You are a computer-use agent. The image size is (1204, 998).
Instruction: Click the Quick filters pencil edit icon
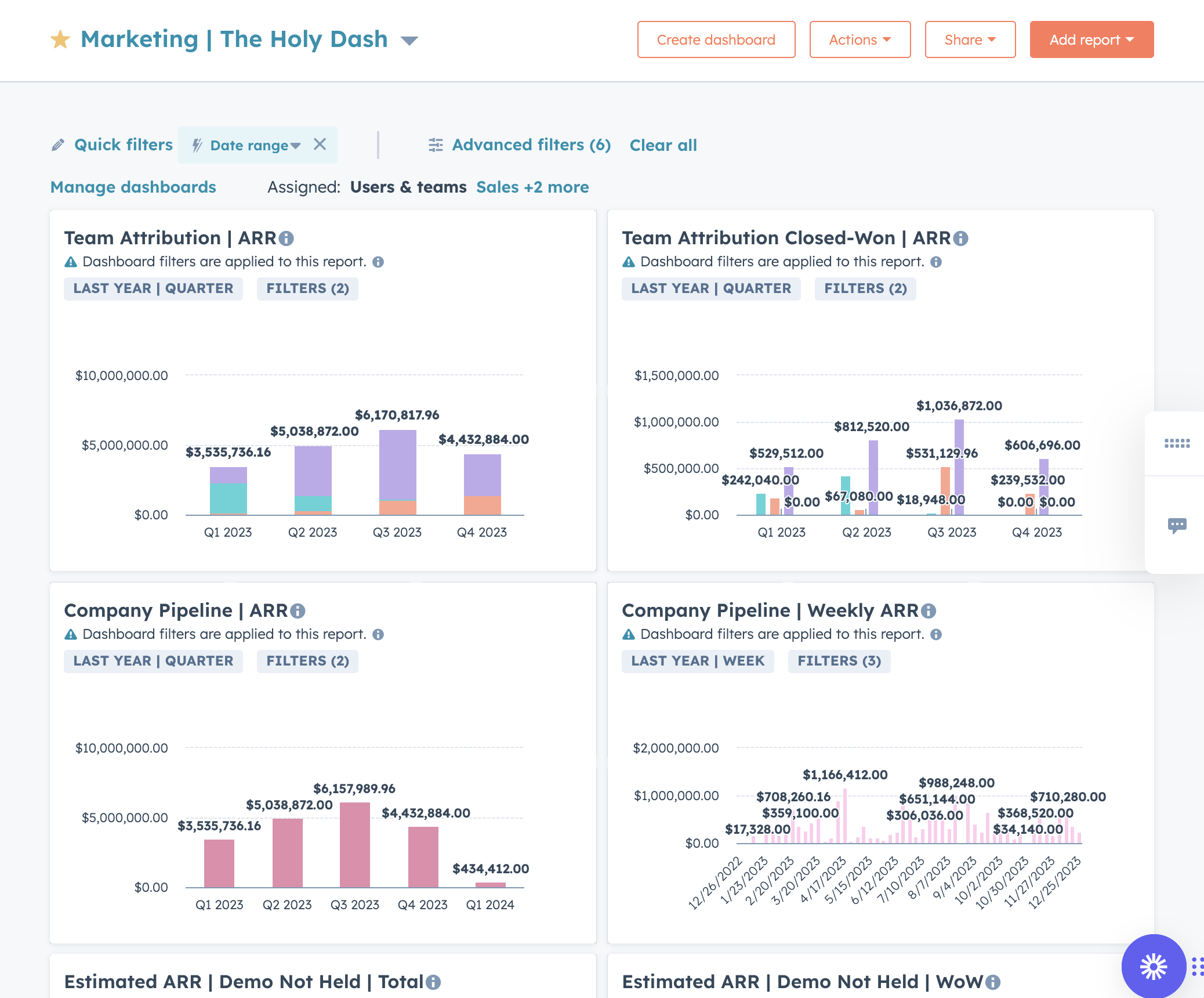(x=58, y=145)
